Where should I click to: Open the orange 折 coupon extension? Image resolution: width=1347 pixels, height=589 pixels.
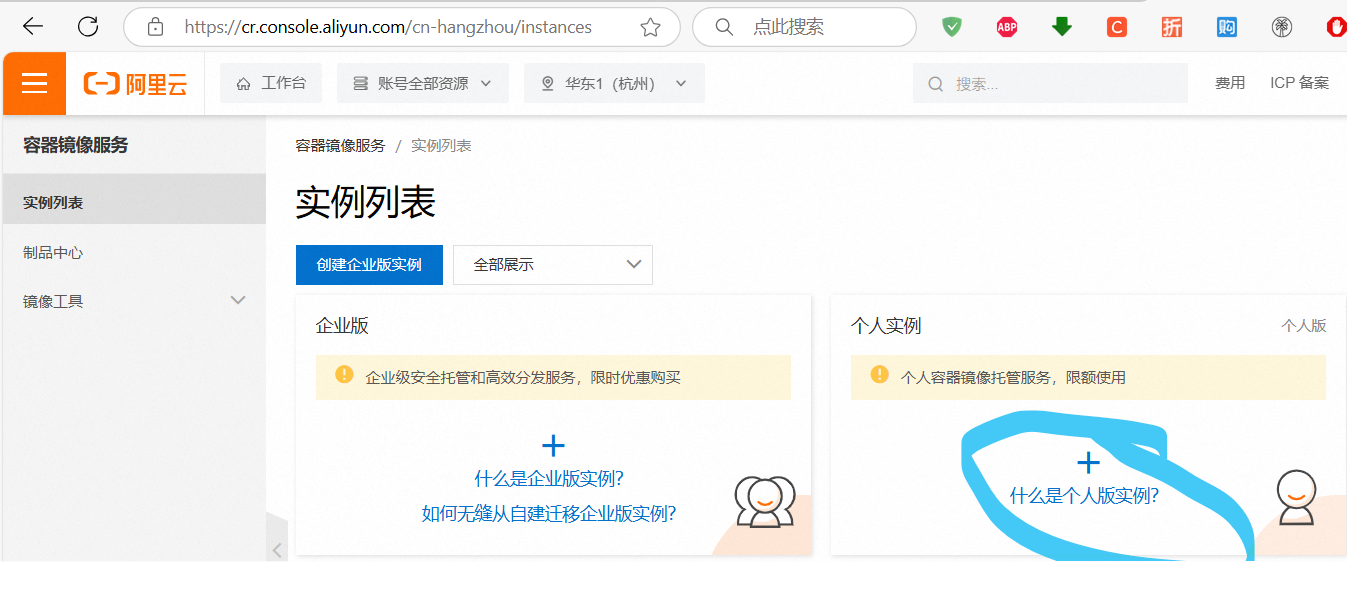point(1172,27)
